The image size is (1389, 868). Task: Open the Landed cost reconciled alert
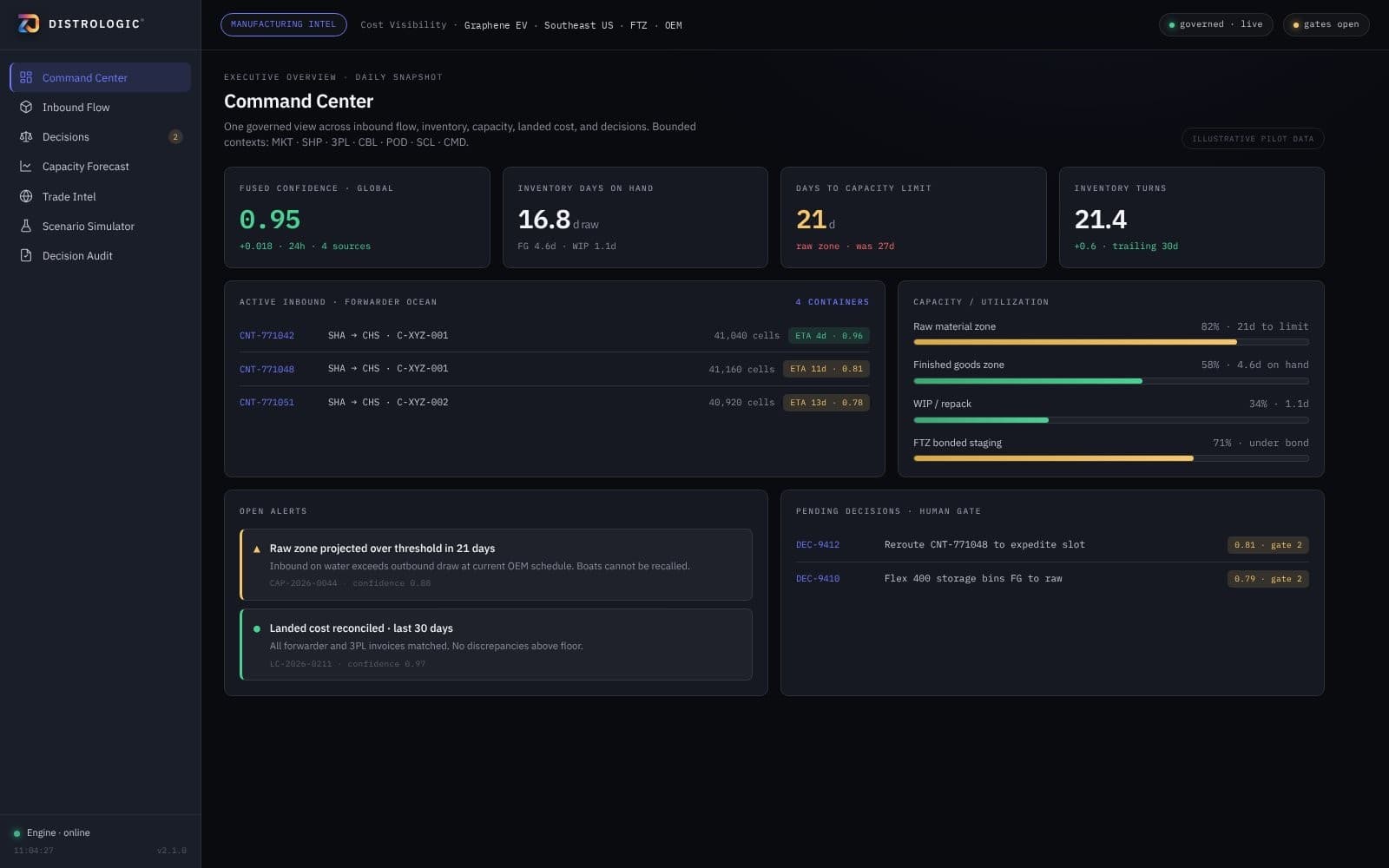click(496, 644)
